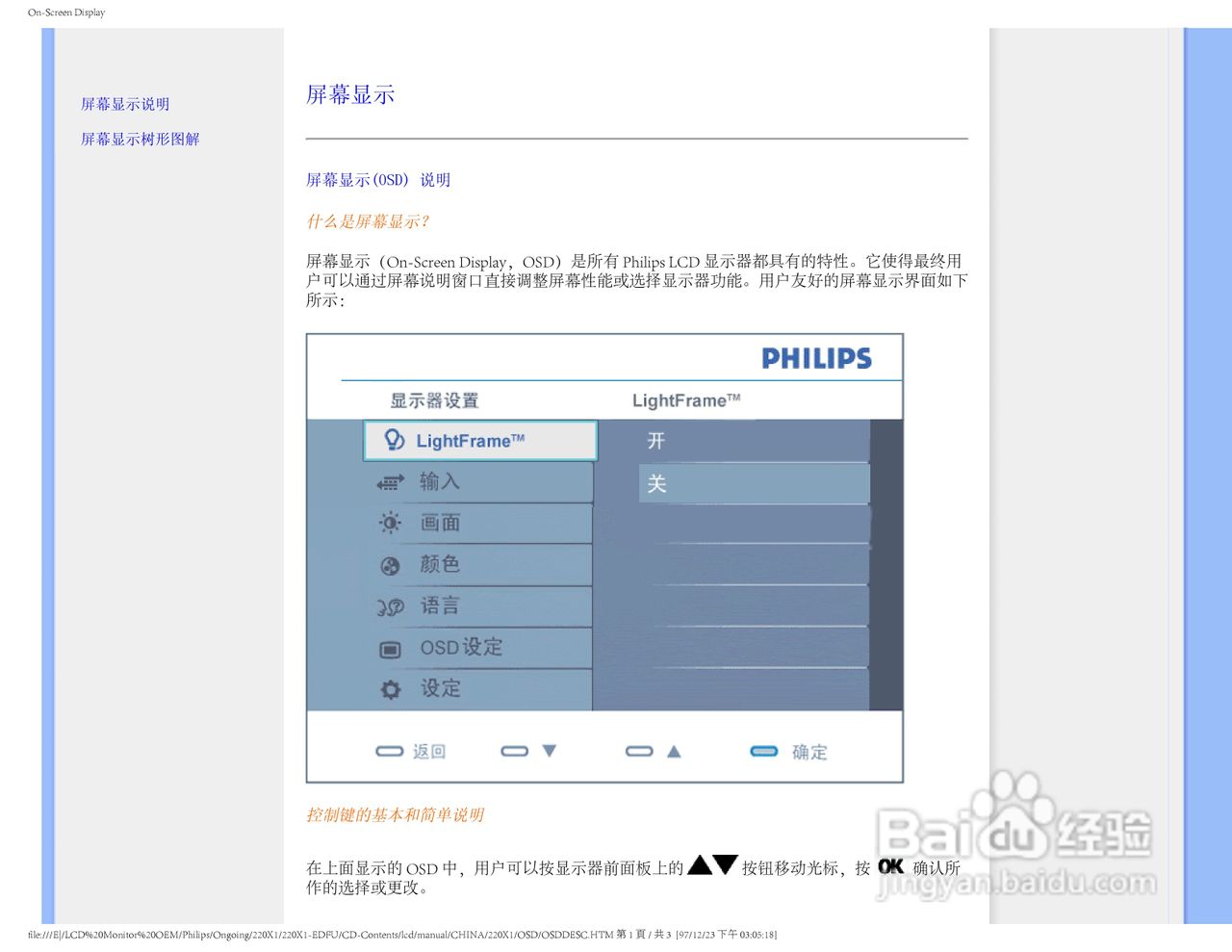This screenshot has height=952, width=1232.
Task: Click the 确定 label
Action: [809, 752]
